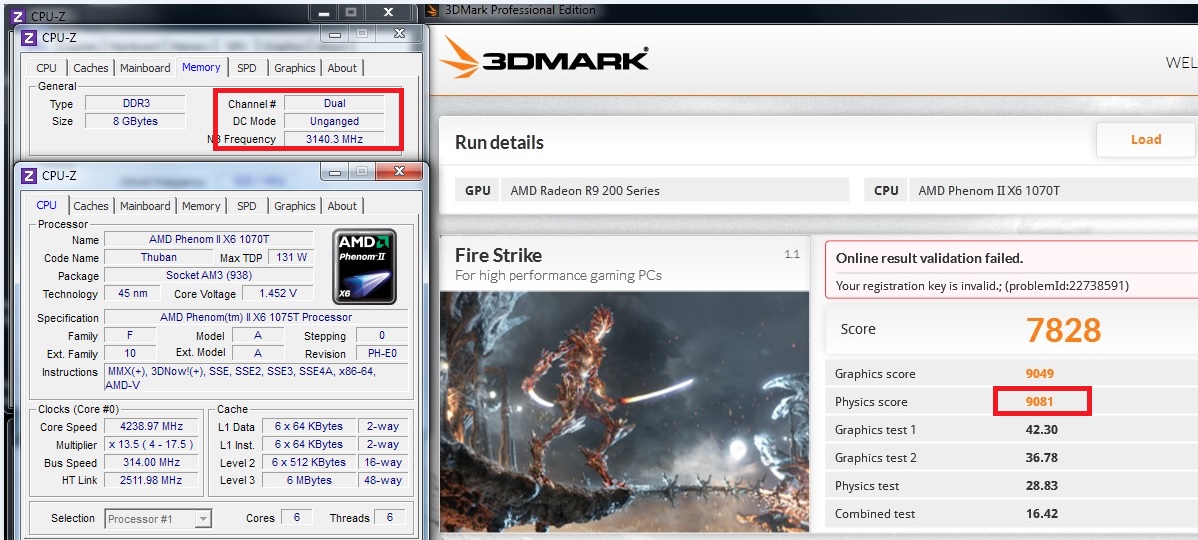The height and width of the screenshot is (540, 1198).
Task: Open Graphics tab in the Memory window
Action: click(x=295, y=68)
